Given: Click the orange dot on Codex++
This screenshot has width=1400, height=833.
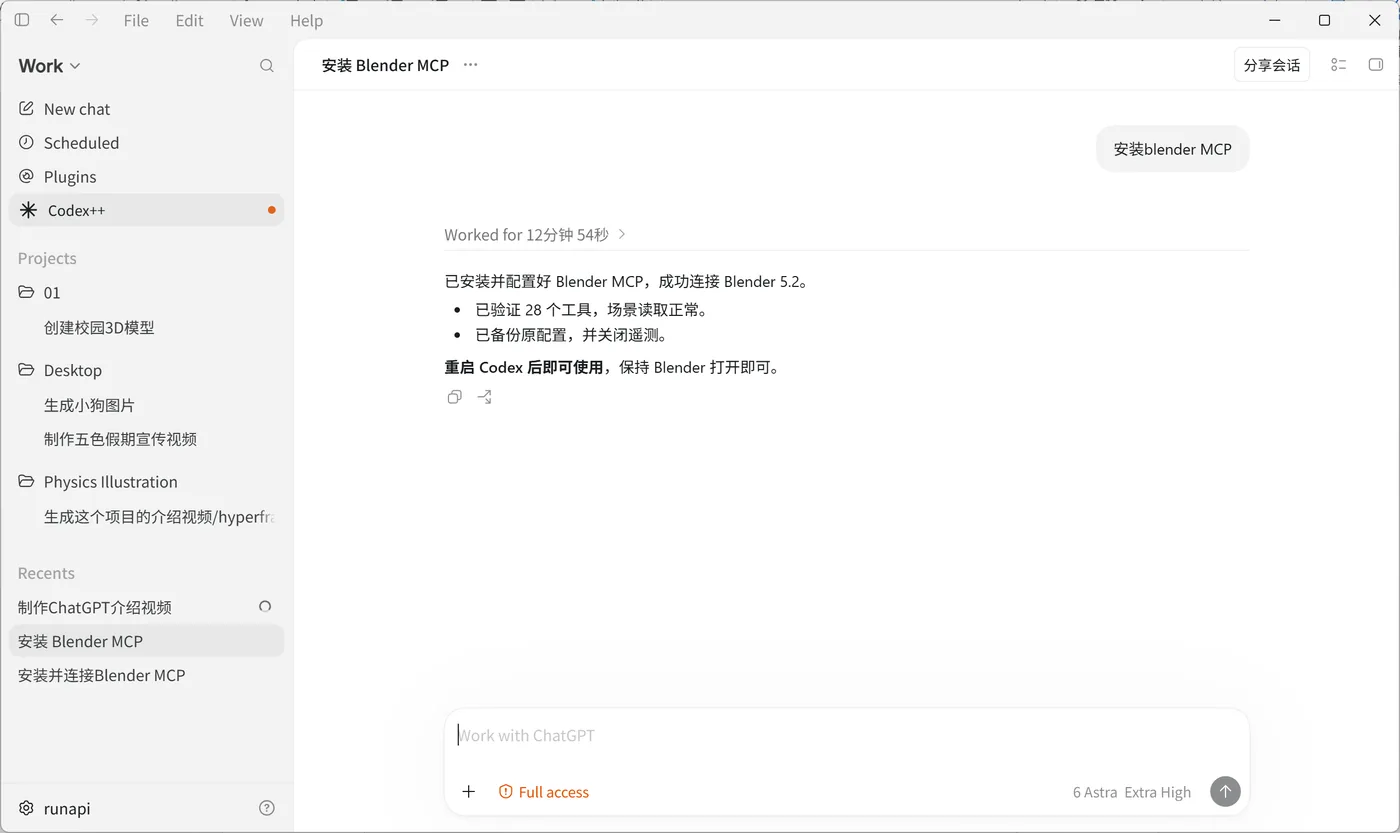Looking at the screenshot, I should click(x=272, y=210).
